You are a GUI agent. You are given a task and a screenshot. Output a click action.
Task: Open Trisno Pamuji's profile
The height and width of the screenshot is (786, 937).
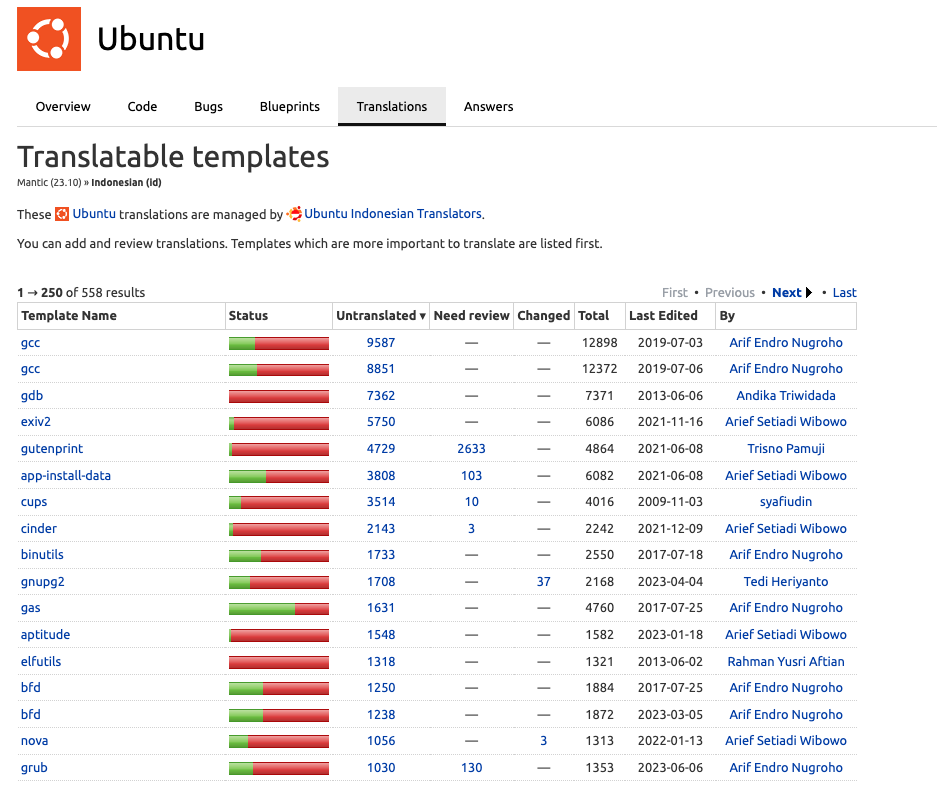[x=786, y=449]
